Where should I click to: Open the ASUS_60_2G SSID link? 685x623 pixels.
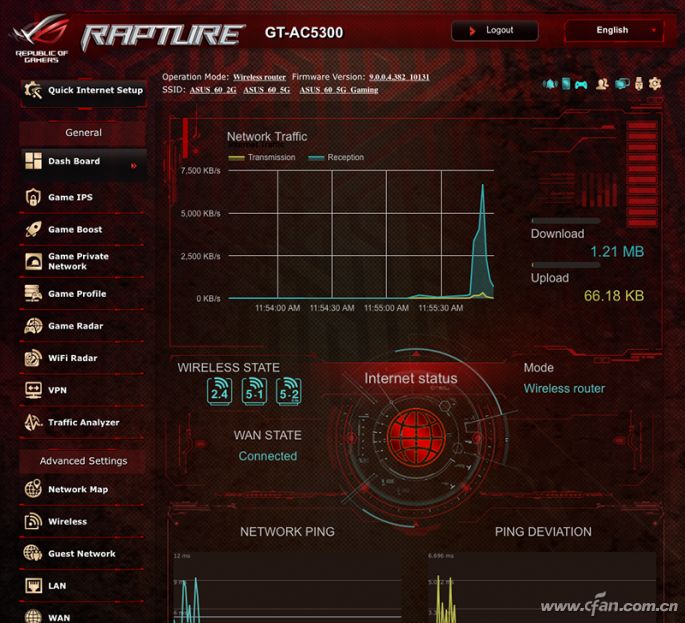tap(213, 90)
